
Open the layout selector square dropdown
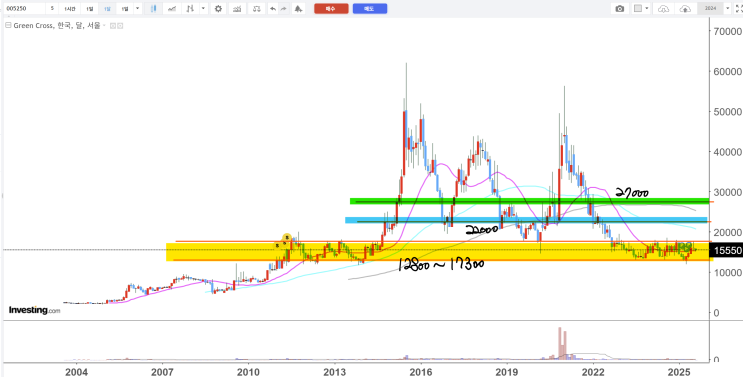[642, 9]
